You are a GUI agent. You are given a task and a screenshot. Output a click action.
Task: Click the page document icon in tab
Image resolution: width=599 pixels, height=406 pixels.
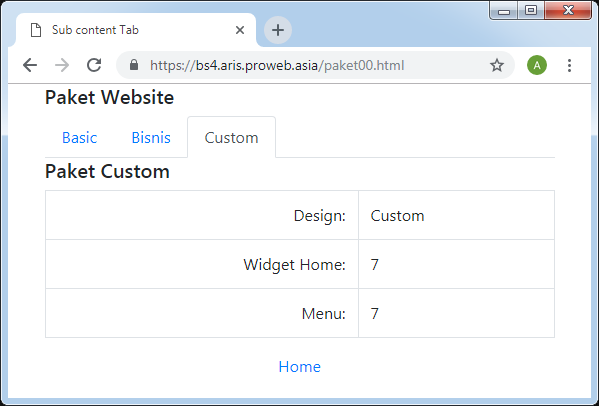coord(36,30)
